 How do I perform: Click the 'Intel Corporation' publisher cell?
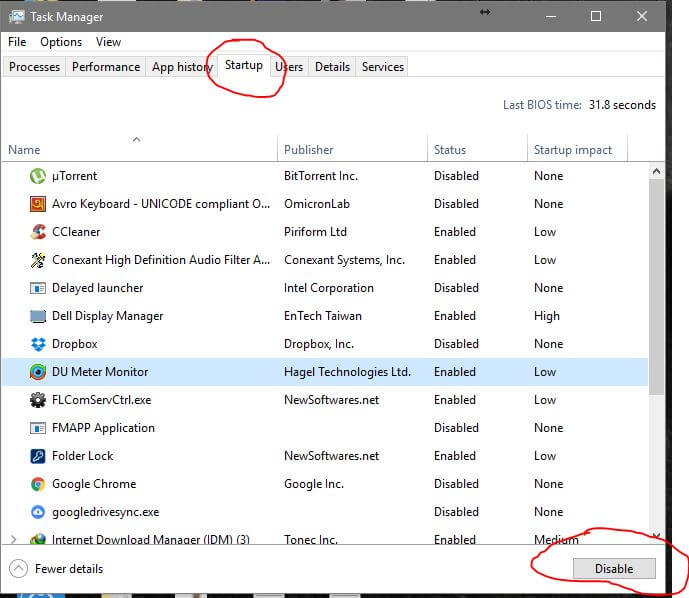click(329, 288)
